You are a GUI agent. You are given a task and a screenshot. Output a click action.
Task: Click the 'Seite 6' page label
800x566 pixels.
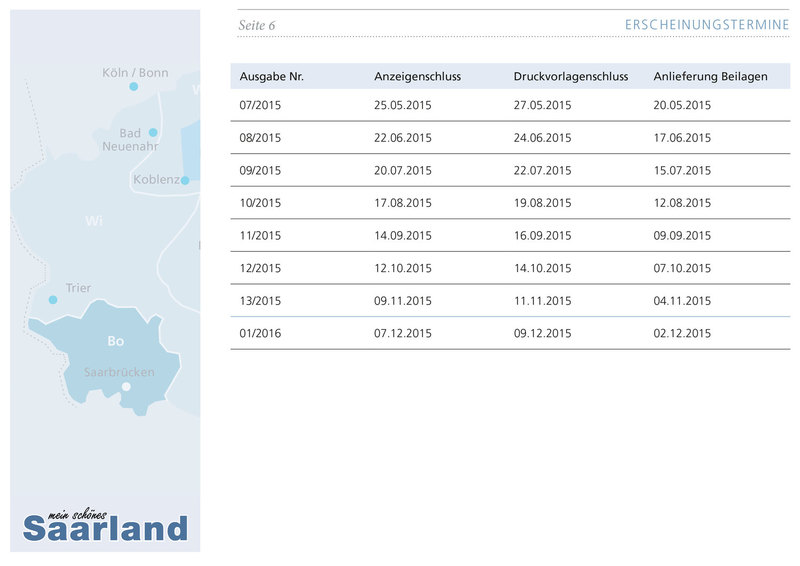[257, 25]
